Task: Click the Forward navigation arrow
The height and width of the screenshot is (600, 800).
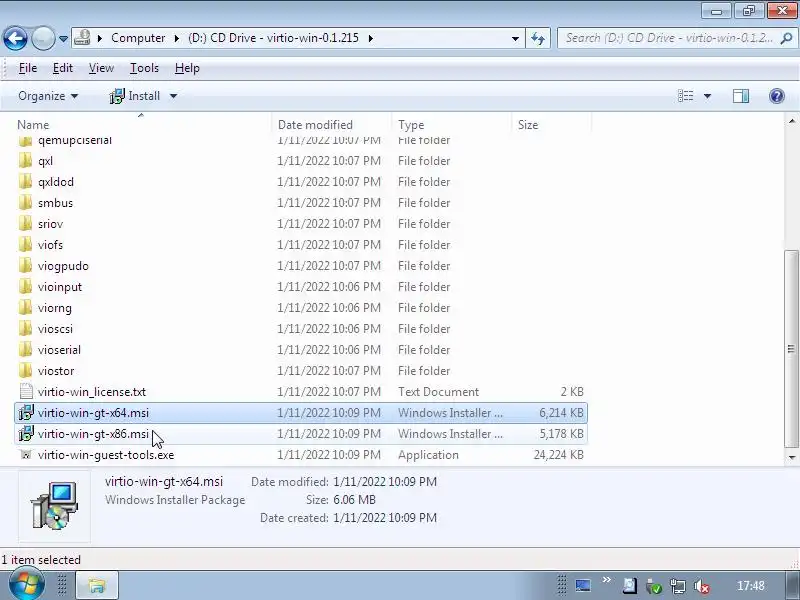Action: click(x=43, y=38)
